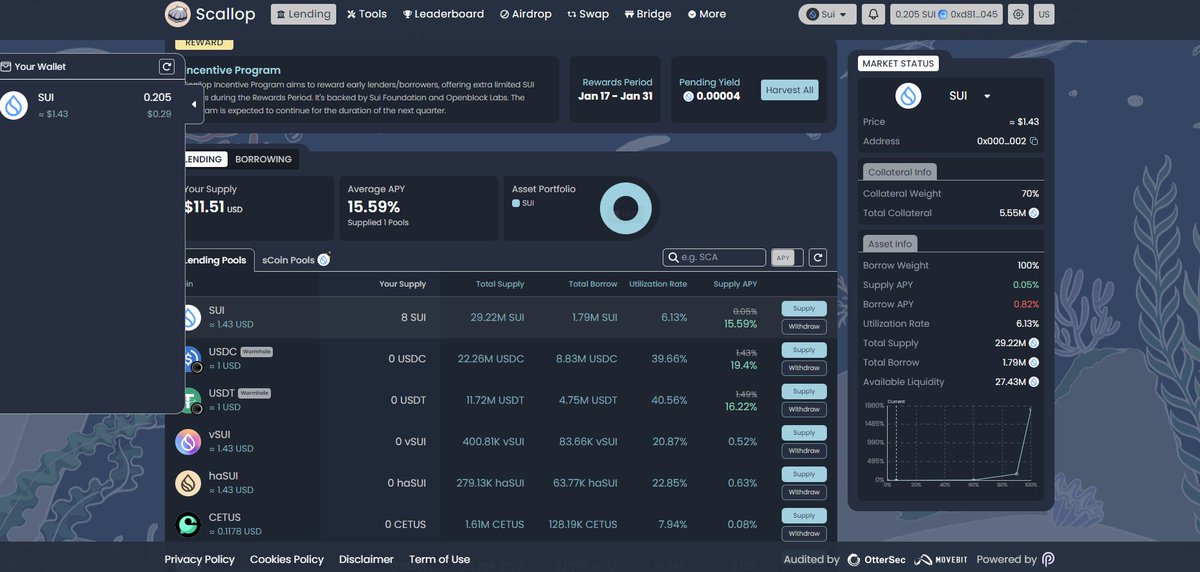1200x572 pixels.
Task: Withdraw from the SUI pool
Action: click(804, 326)
